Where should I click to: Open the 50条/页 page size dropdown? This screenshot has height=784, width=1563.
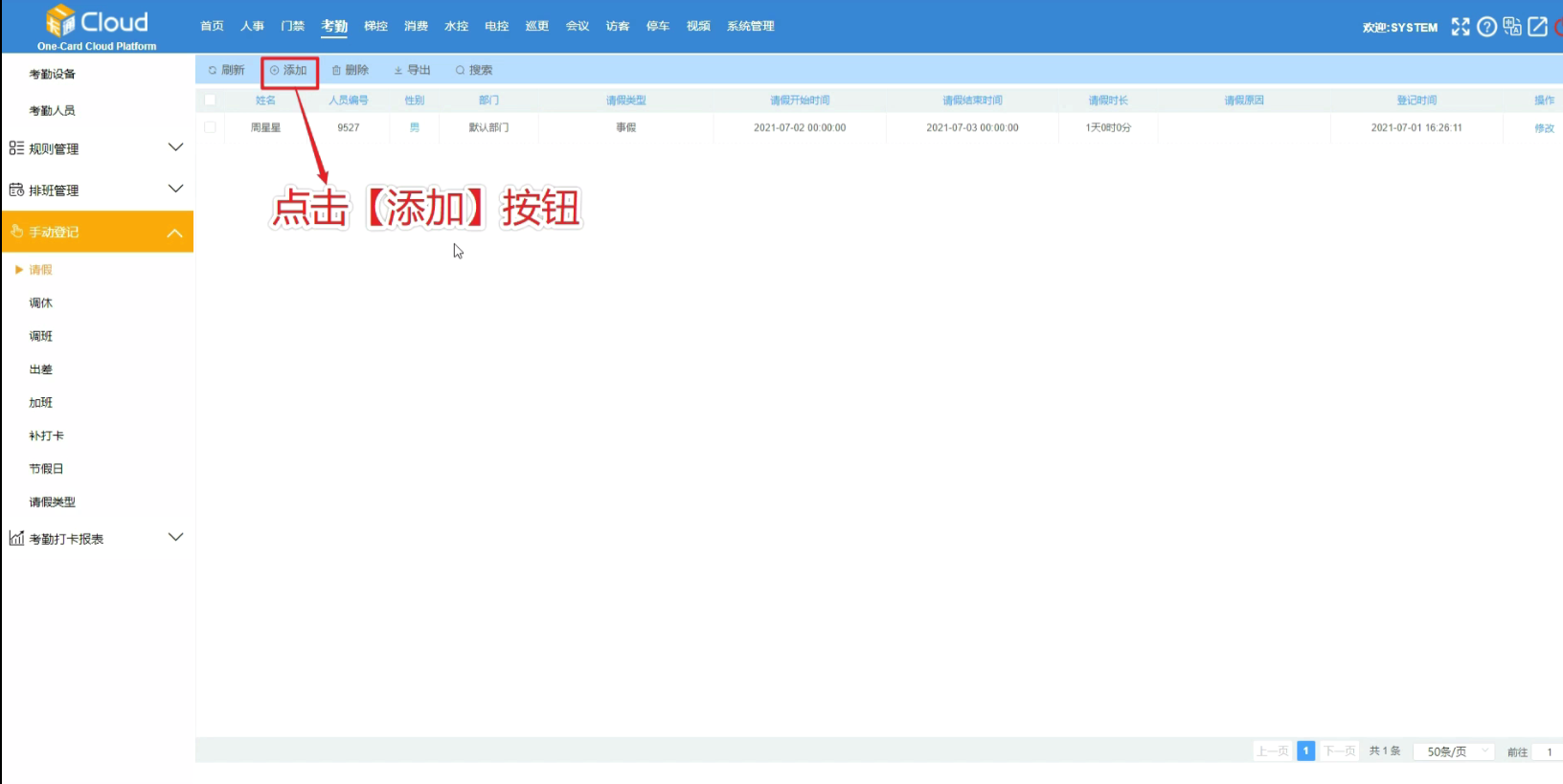[1454, 751]
